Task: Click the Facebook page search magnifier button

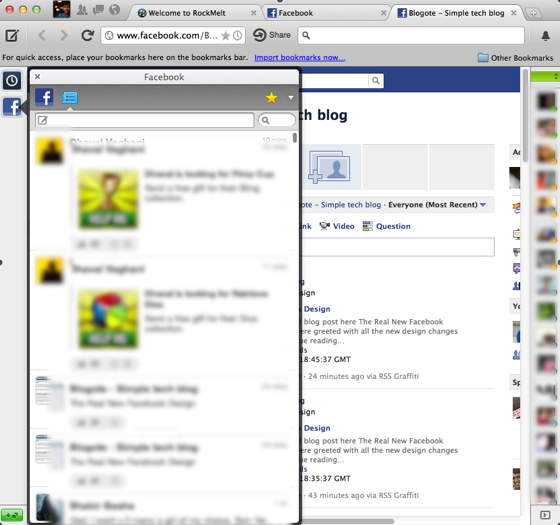Action: [376, 81]
